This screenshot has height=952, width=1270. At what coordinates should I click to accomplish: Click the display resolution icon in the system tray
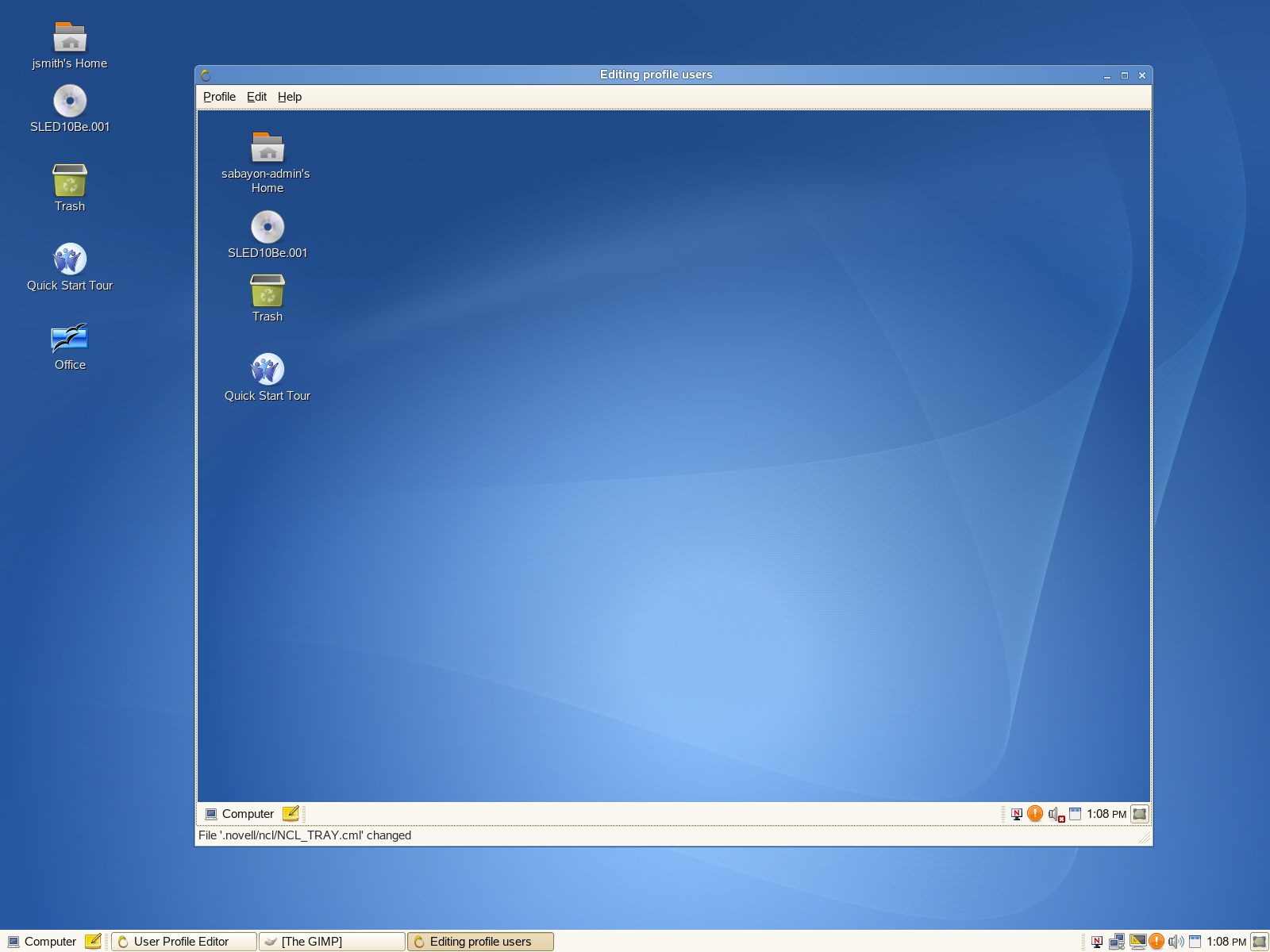(x=1137, y=942)
